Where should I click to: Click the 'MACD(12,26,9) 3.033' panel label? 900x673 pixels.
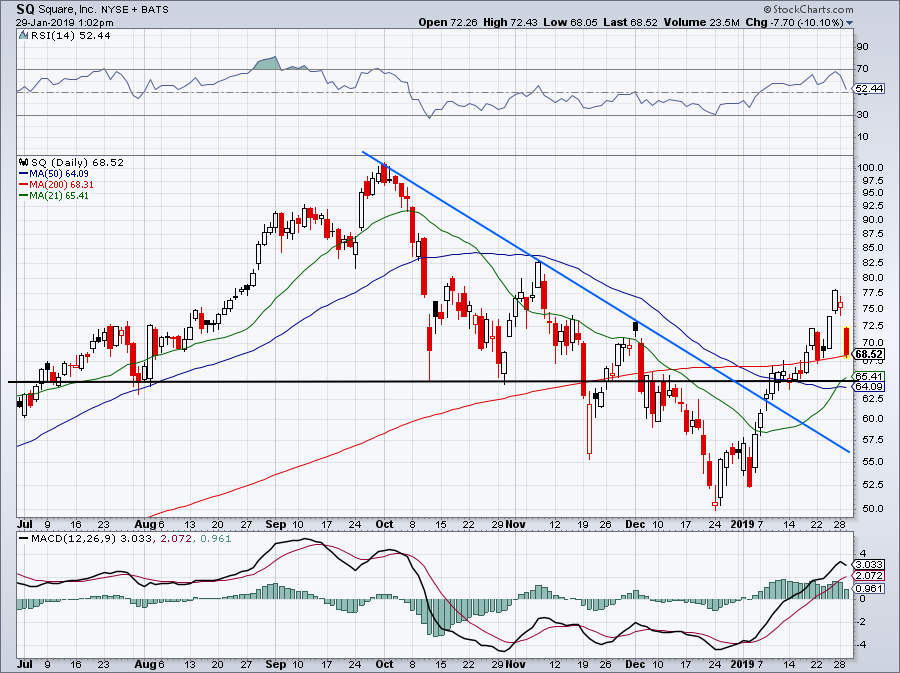click(x=91, y=539)
